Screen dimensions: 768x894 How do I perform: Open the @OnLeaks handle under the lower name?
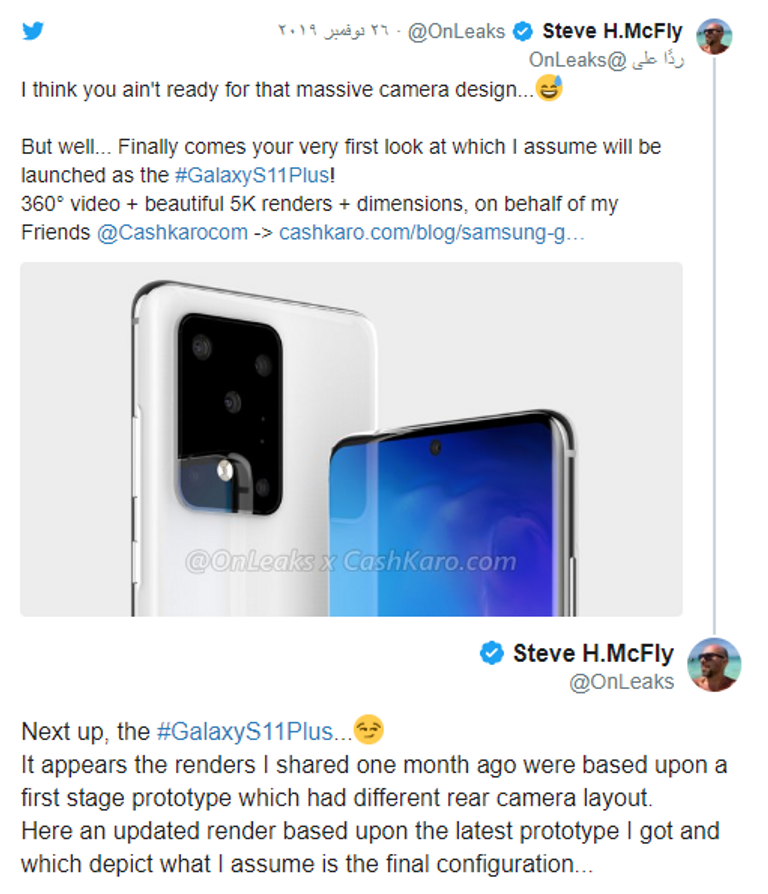pos(621,682)
